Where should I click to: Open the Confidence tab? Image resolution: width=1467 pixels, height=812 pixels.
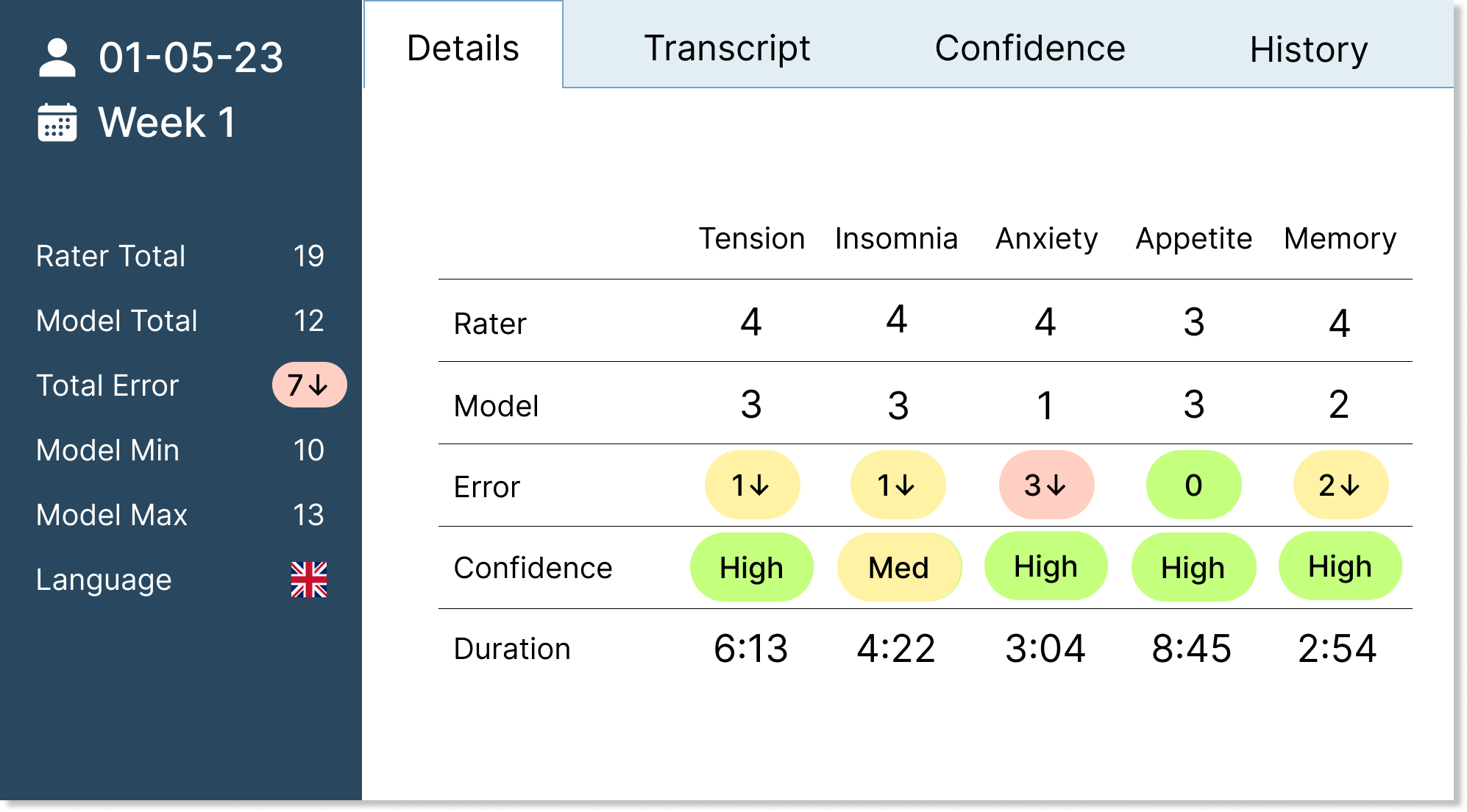(1030, 49)
